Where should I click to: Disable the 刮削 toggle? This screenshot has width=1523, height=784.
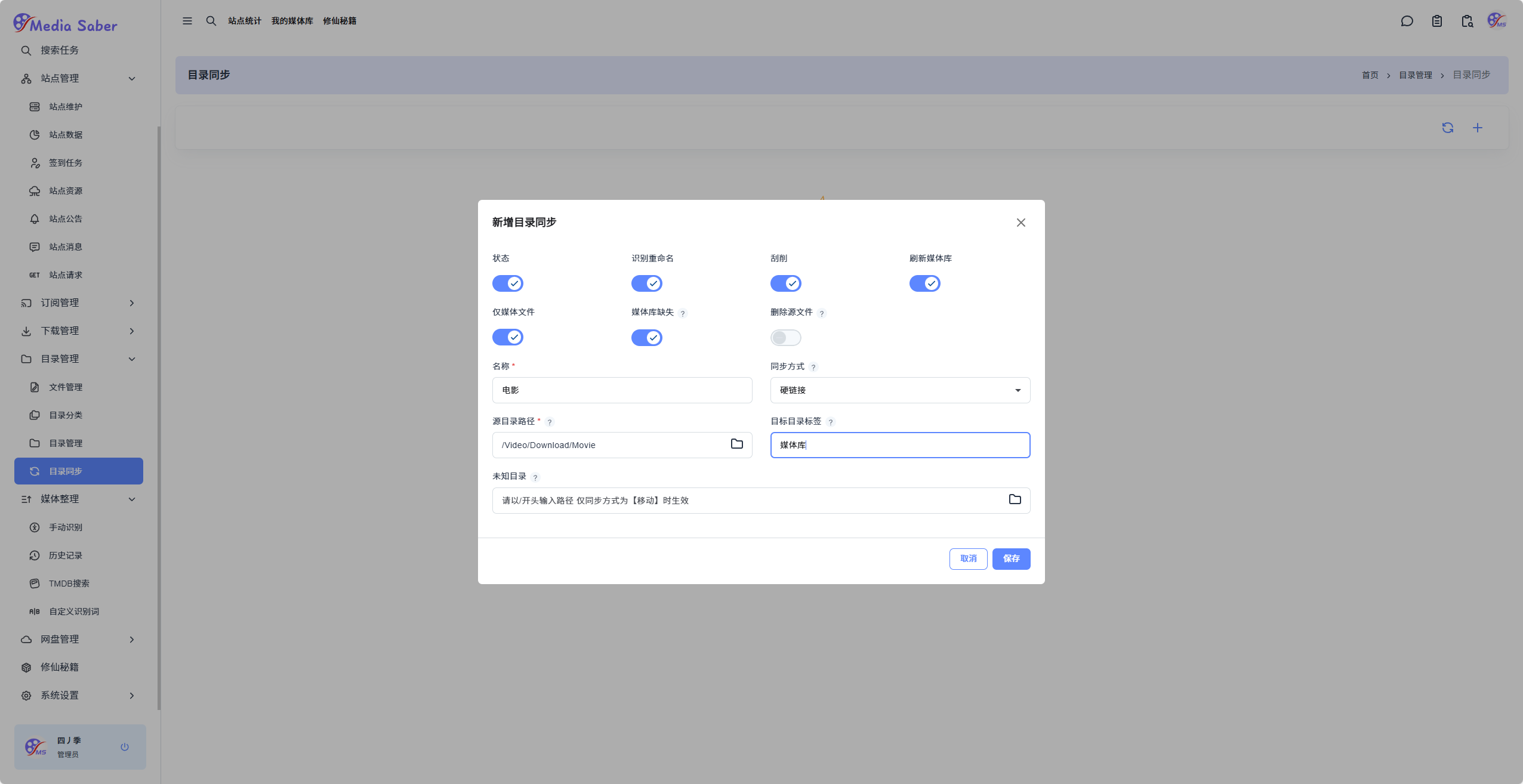tap(785, 283)
